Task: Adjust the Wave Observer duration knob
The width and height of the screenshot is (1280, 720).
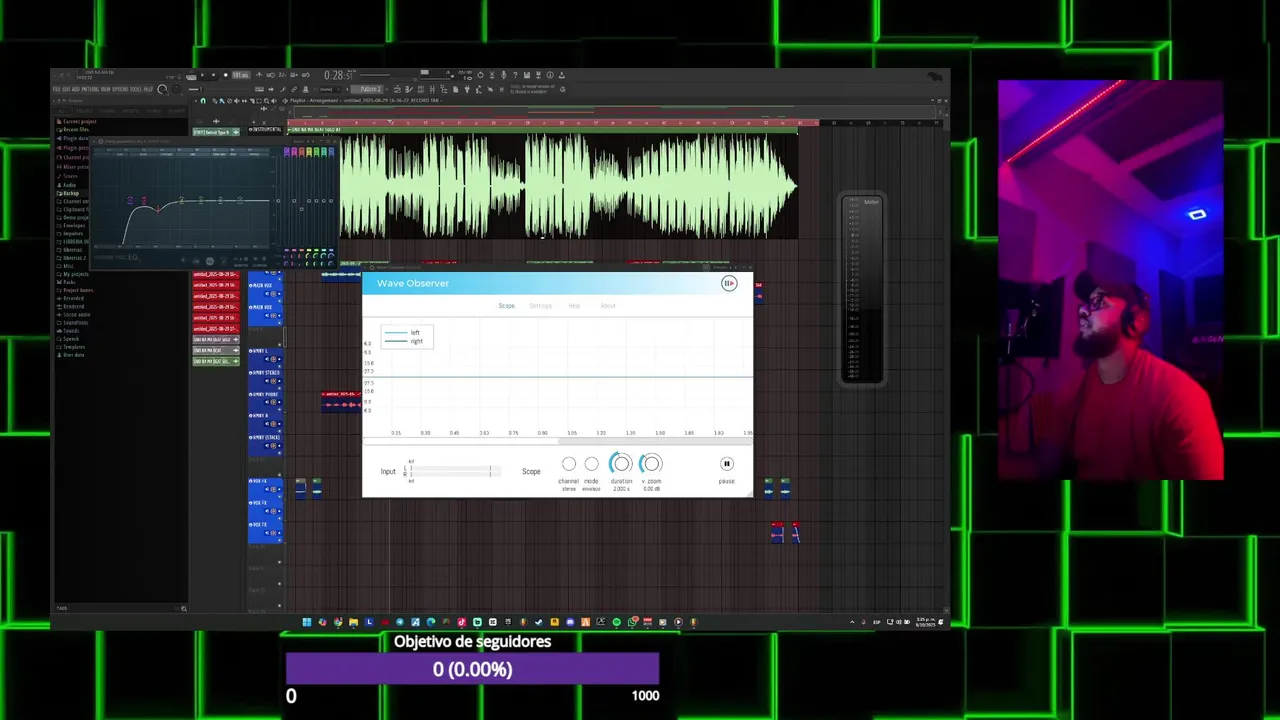Action: point(621,463)
